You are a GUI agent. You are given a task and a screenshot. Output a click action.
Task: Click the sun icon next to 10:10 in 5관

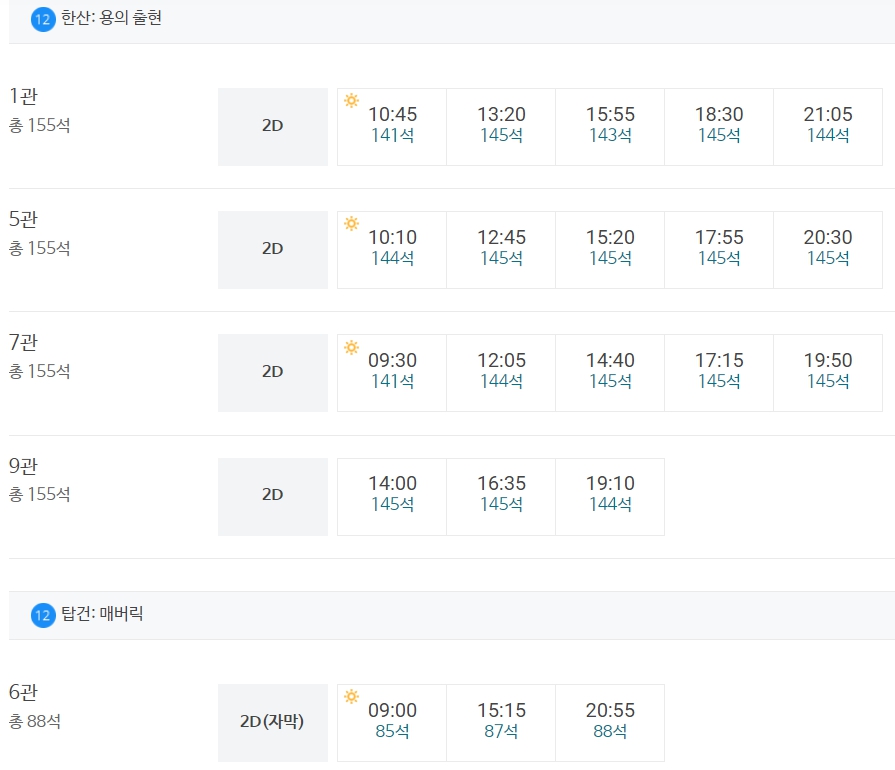click(x=351, y=225)
